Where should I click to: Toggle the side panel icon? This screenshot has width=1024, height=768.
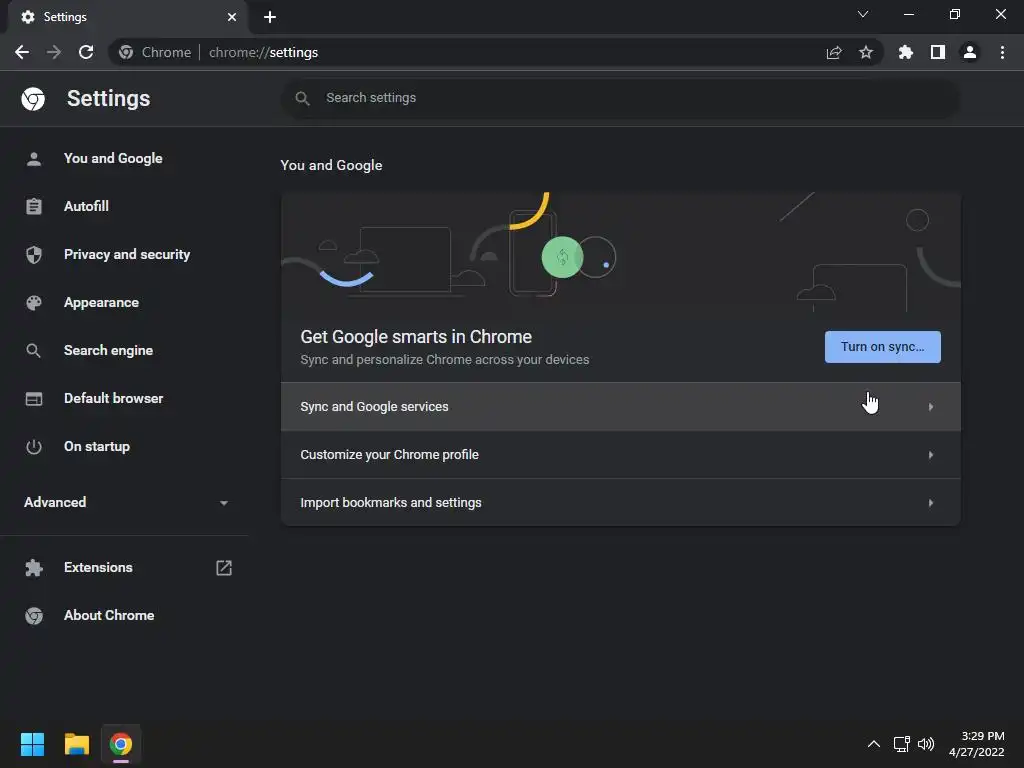938,52
